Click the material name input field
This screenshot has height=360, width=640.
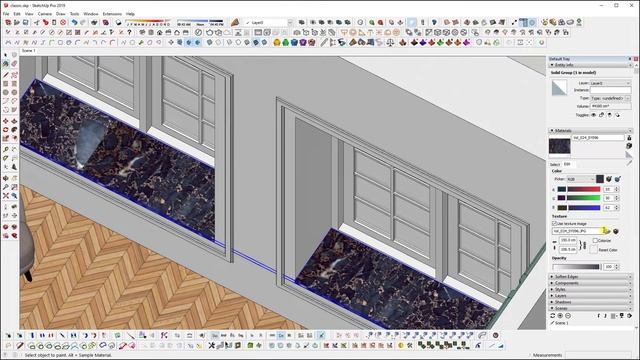coord(598,138)
